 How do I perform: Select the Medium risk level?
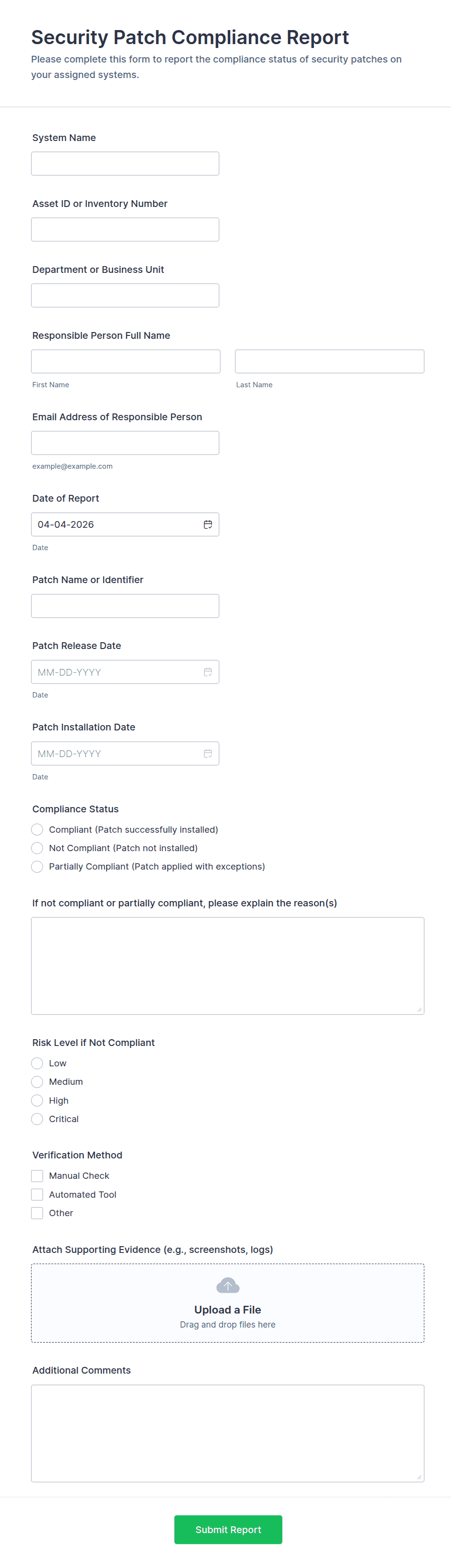(37, 1082)
